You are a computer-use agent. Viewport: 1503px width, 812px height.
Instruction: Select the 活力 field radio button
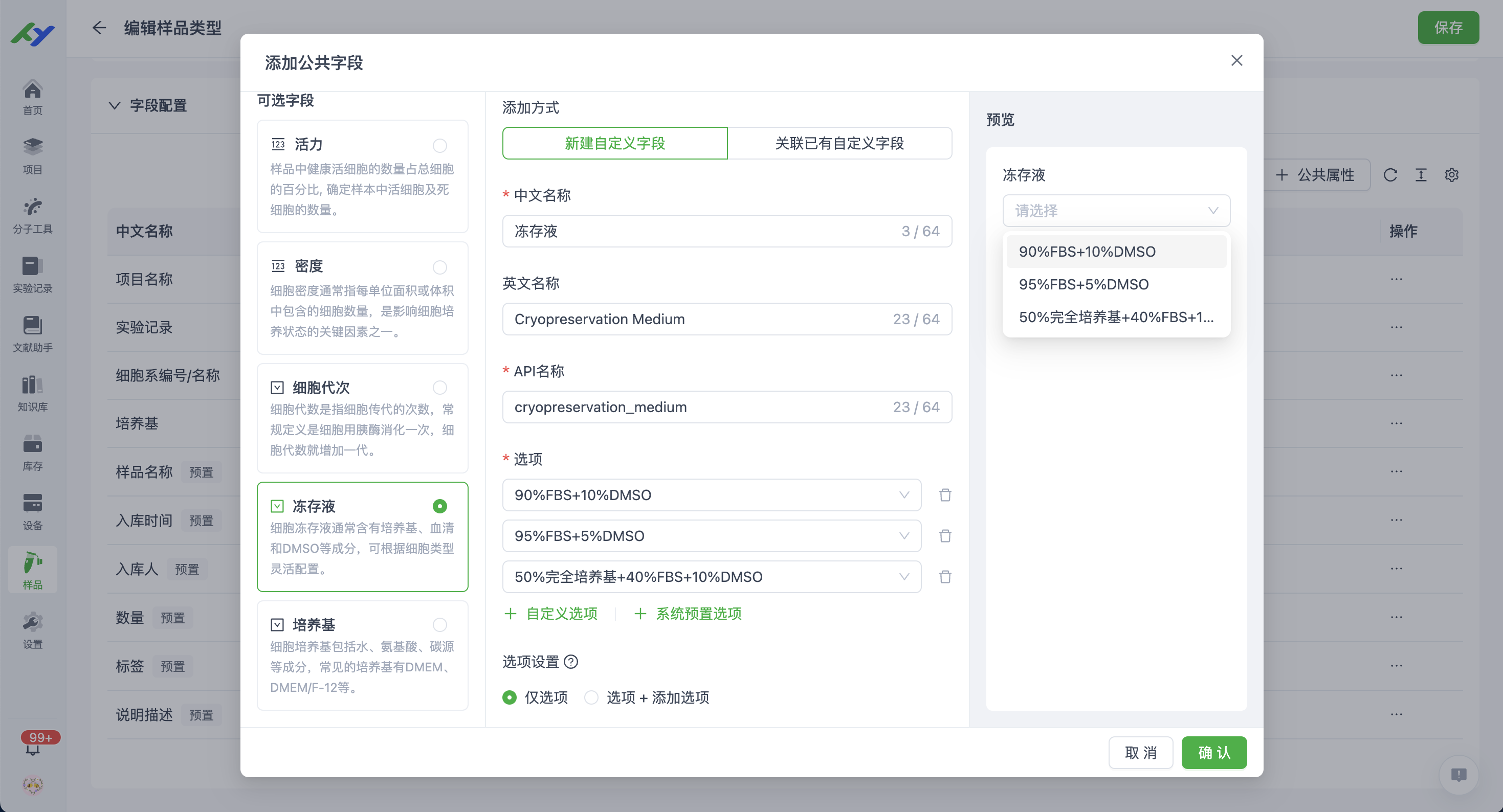pyautogui.click(x=440, y=145)
